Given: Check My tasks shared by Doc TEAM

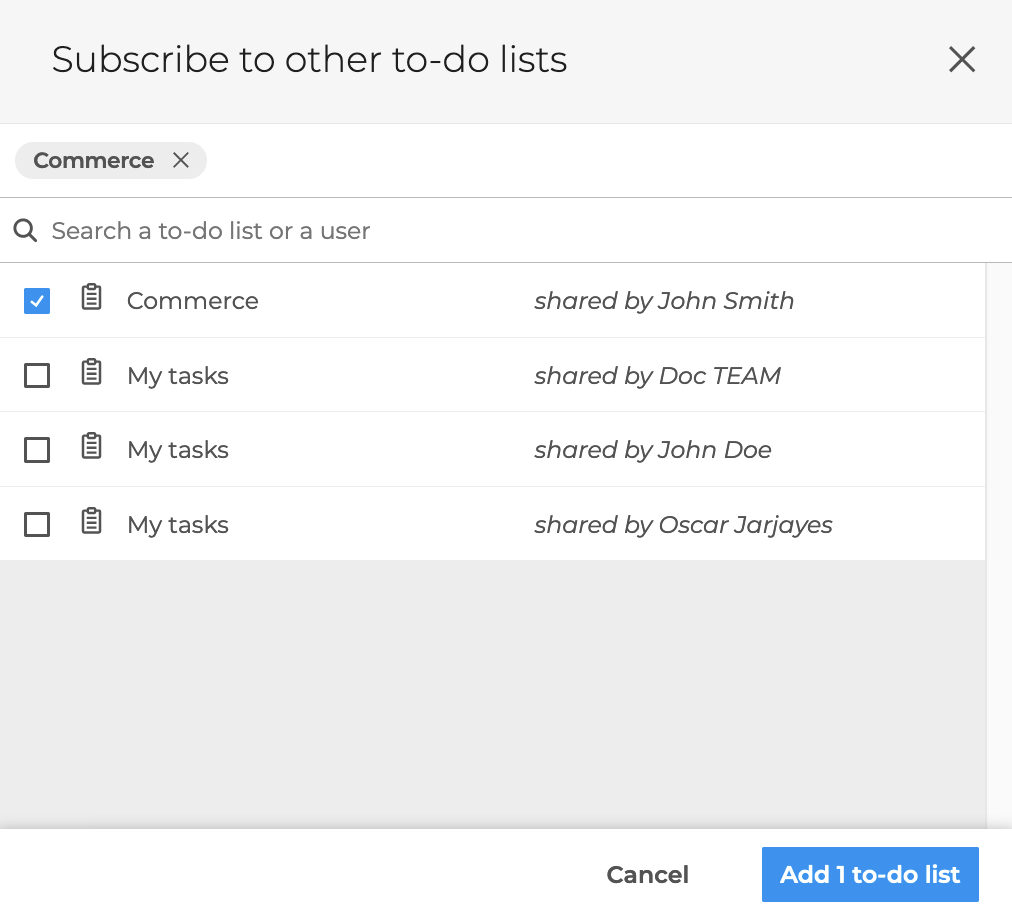Looking at the screenshot, I should tap(37, 376).
